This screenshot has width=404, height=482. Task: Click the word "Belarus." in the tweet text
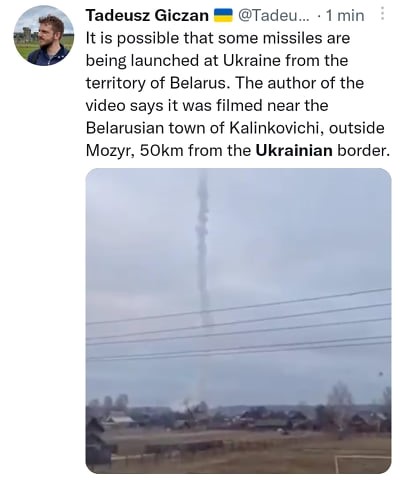point(200,83)
